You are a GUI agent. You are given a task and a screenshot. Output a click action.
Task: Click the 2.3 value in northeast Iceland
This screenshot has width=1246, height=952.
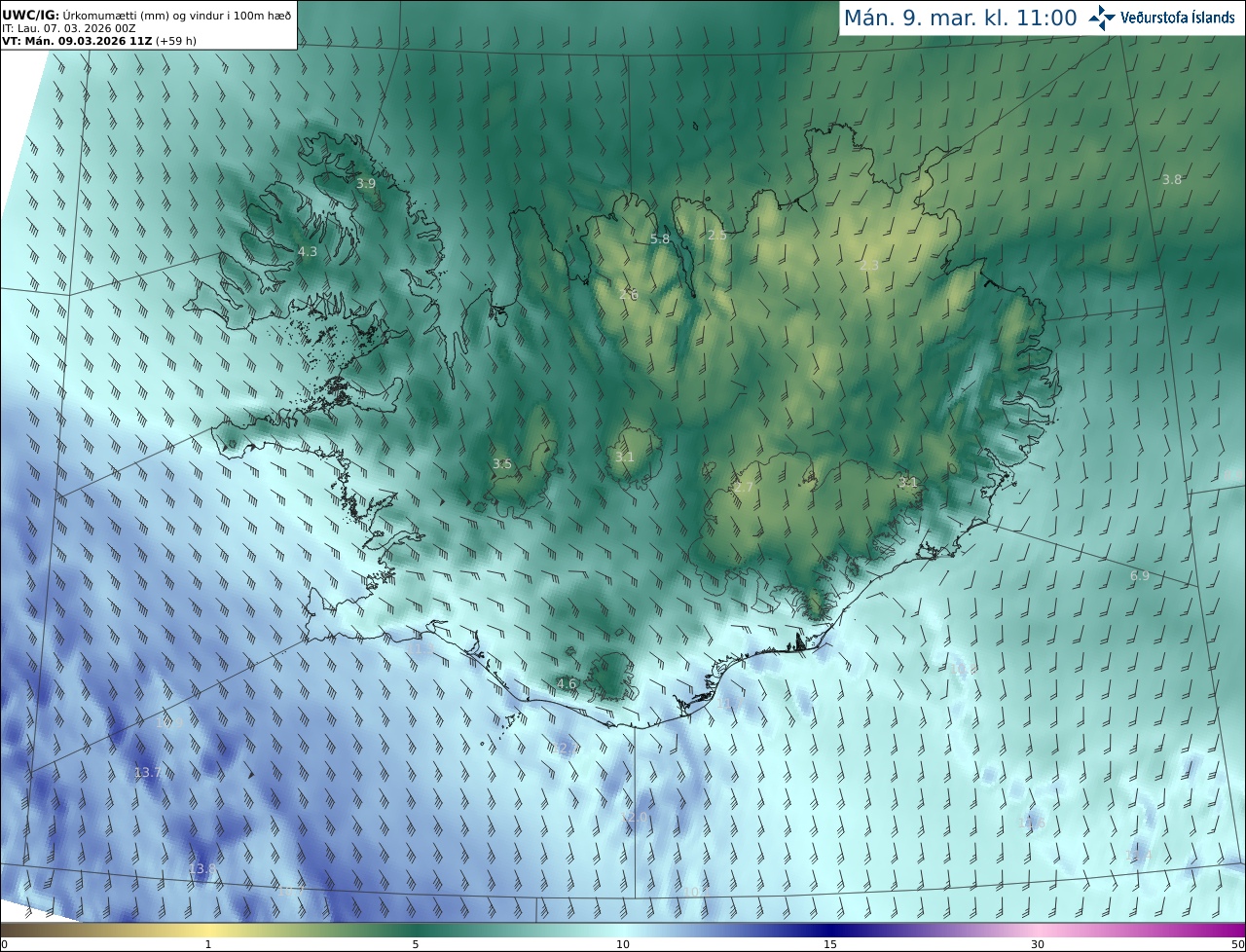pyautogui.click(x=869, y=265)
